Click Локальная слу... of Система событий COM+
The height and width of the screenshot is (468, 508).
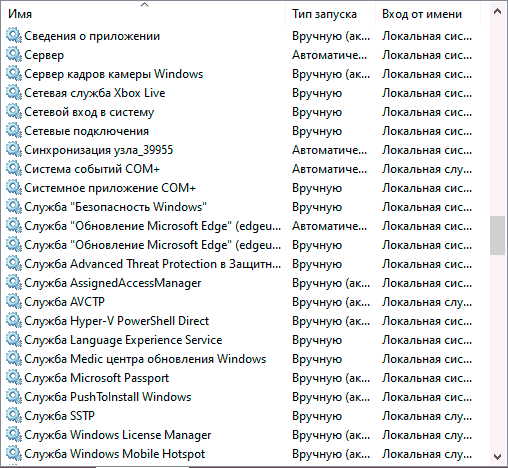(427, 169)
